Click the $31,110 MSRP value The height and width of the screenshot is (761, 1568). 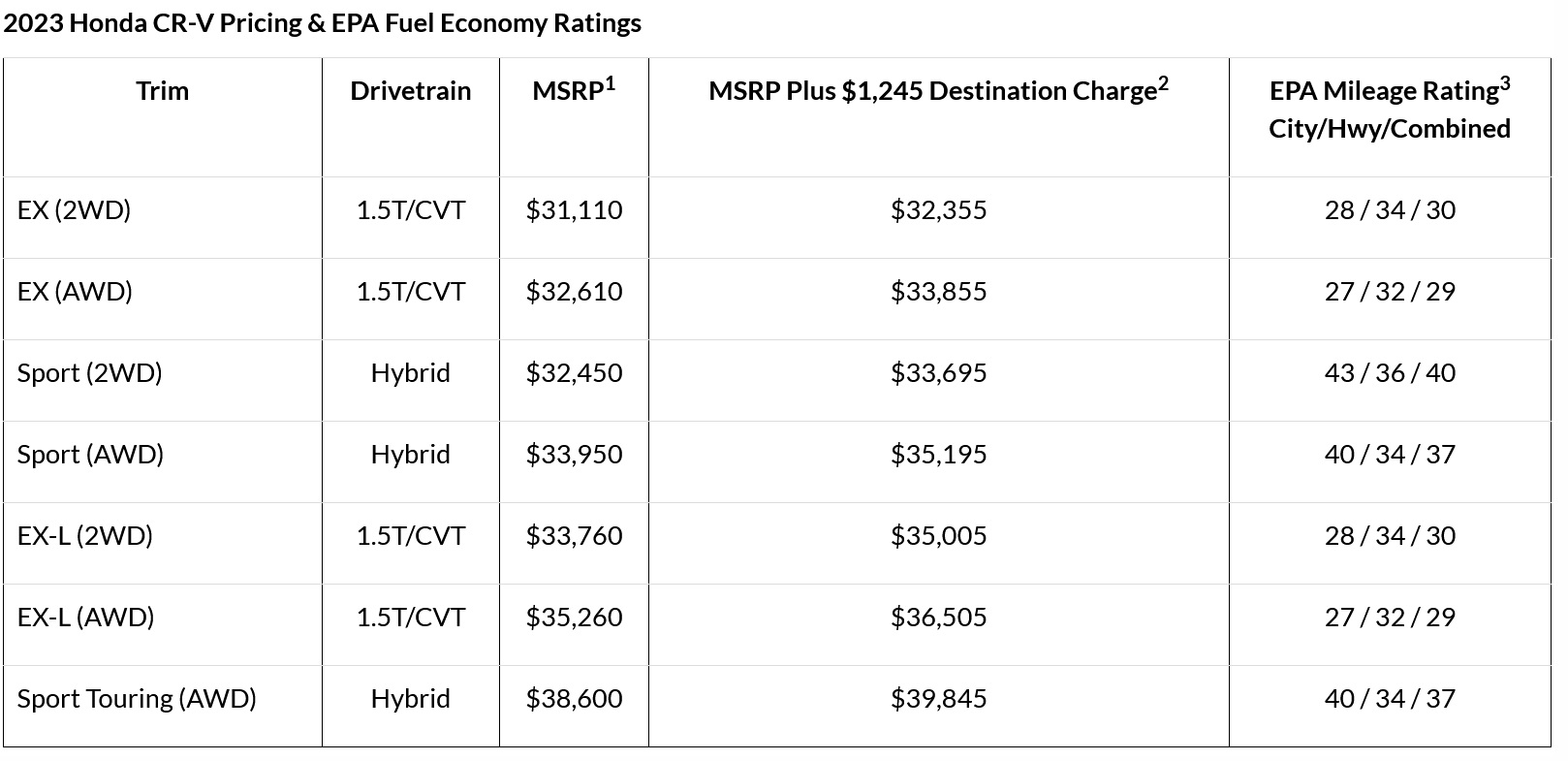tap(574, 210)
